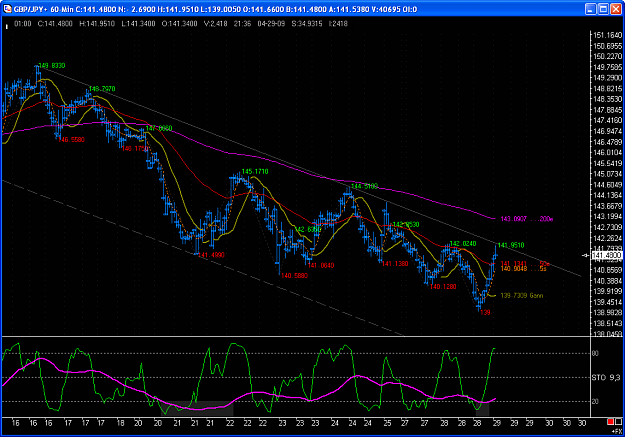Click the 141.9510 latest high label
The width and height of the screenshot is (625, 437).
pos(511,245)
